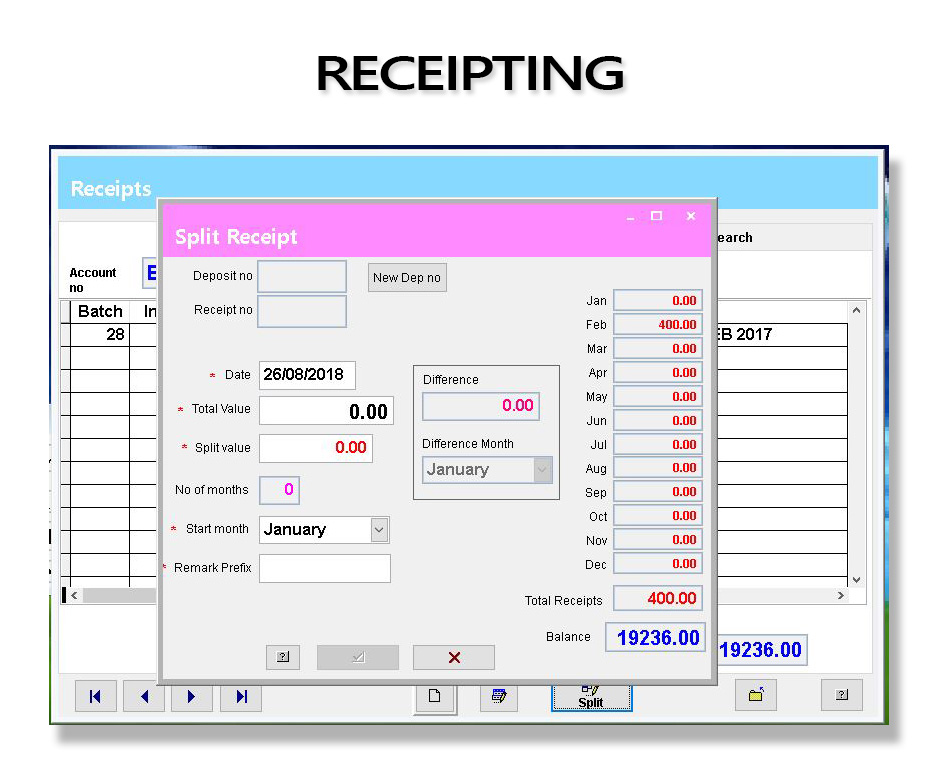Select the Total Value field
Viewport: 936px width, 768px height.
click(326, 411)
